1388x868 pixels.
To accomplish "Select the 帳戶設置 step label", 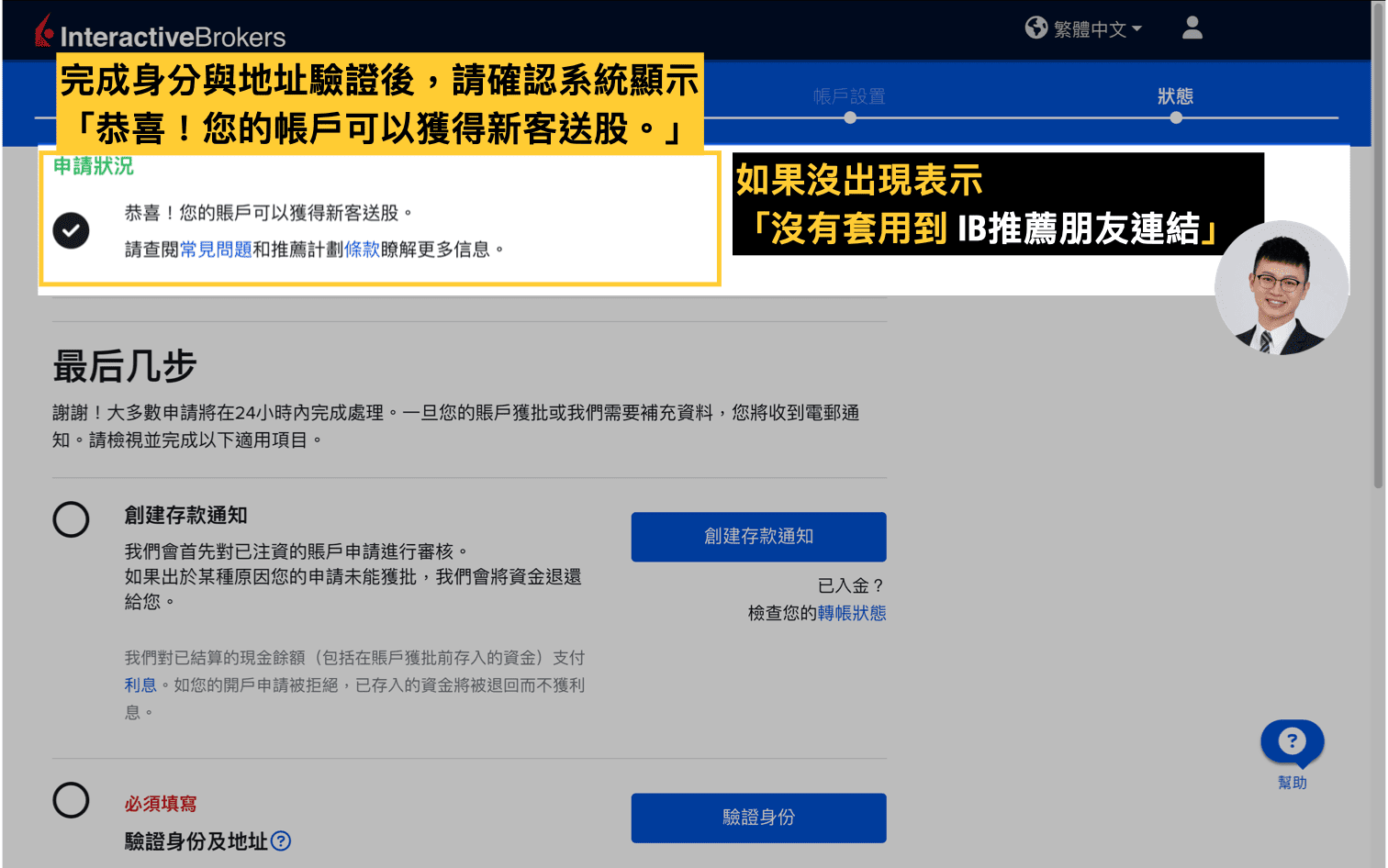I will pyautogui.click(x=849, y=95).
